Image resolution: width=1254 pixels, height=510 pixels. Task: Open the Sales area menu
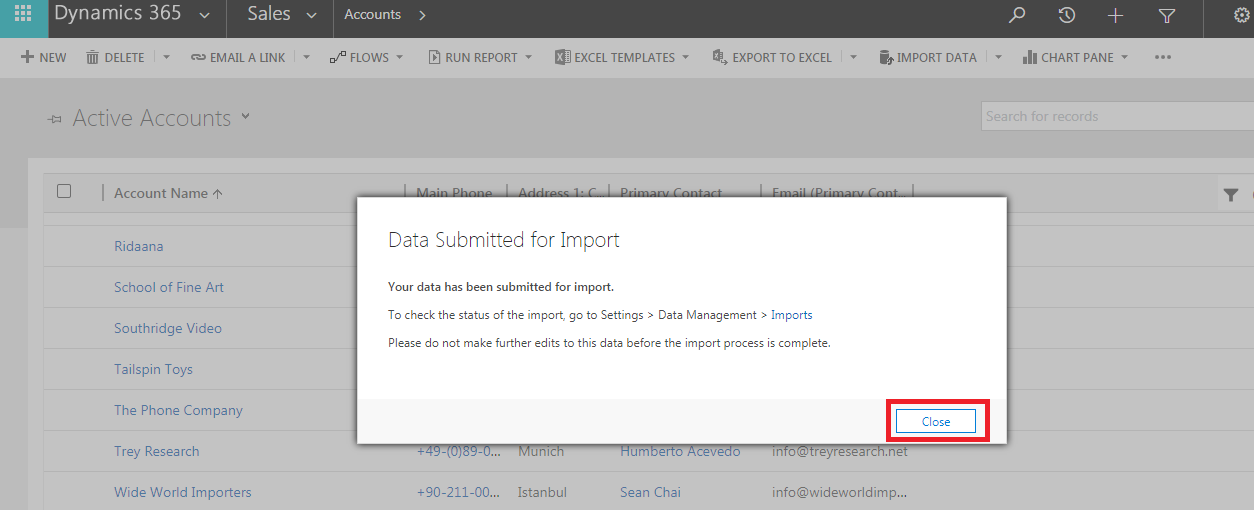(282, 15)
